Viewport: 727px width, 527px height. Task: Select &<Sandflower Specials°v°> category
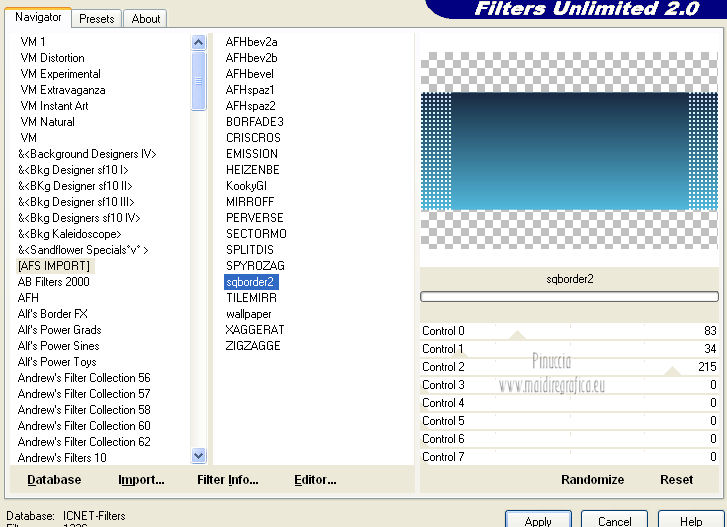pos(83,250)
